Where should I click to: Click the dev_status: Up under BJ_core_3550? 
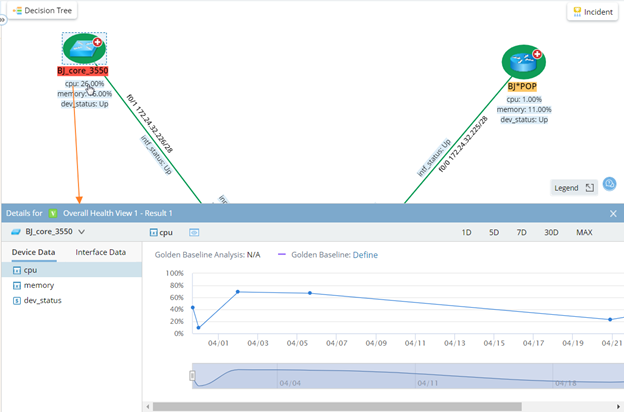(x=84, y=104)
